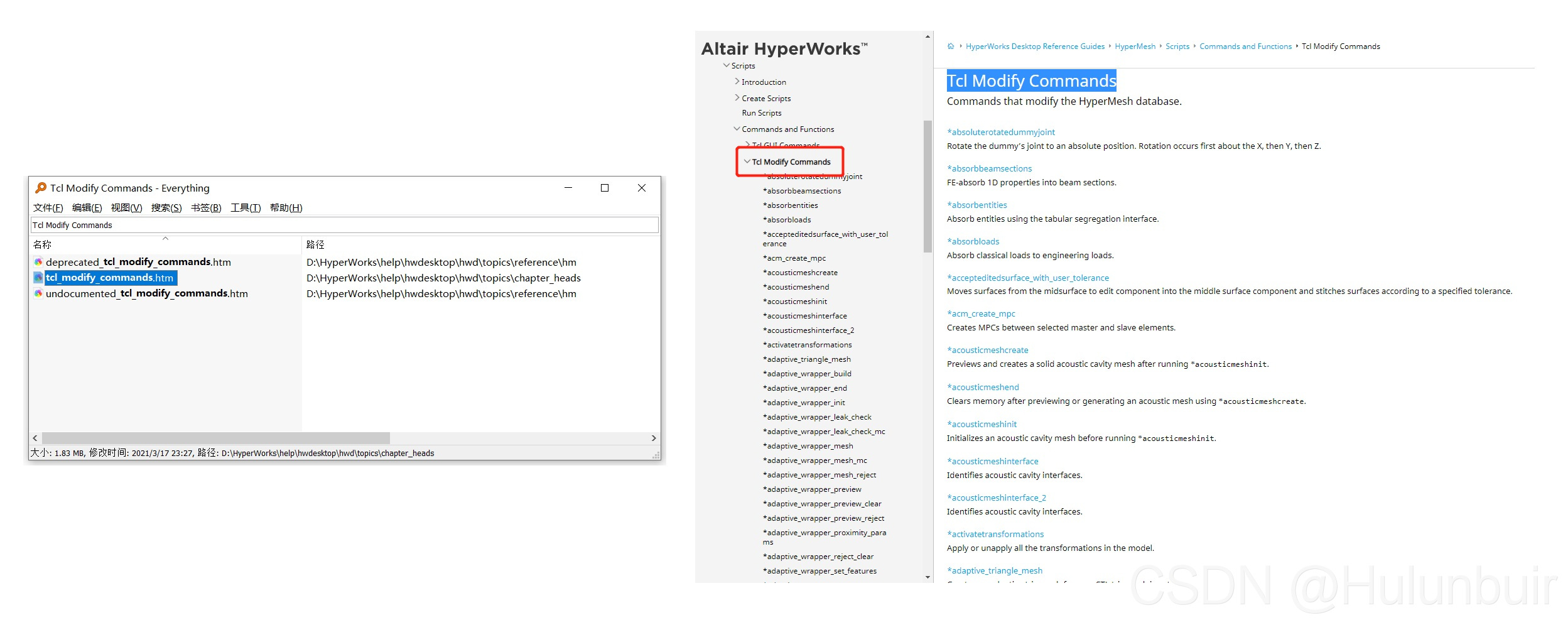Open the 书签(B) menu
This screenshot has width=1568, height=620.
(x=206, y=208)
